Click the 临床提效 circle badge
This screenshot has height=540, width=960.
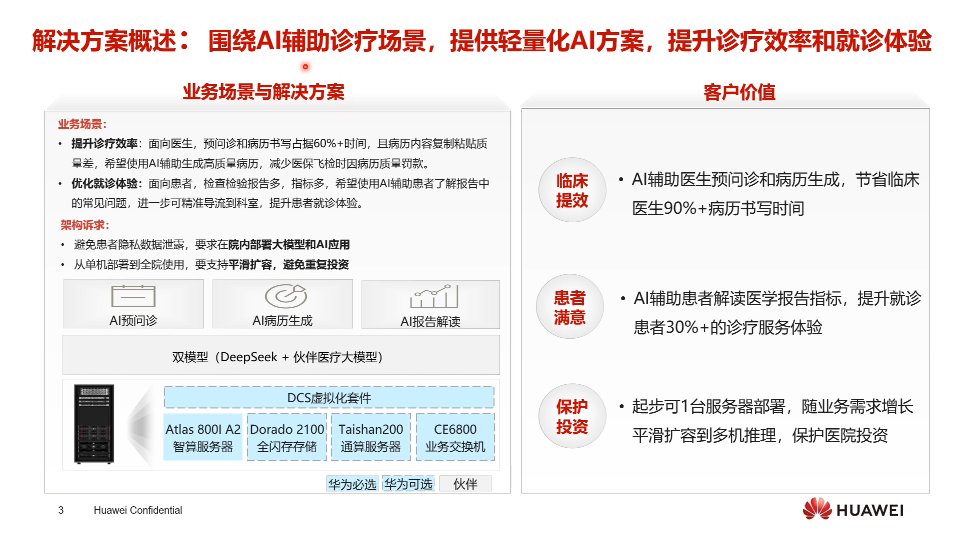point(571,190)
